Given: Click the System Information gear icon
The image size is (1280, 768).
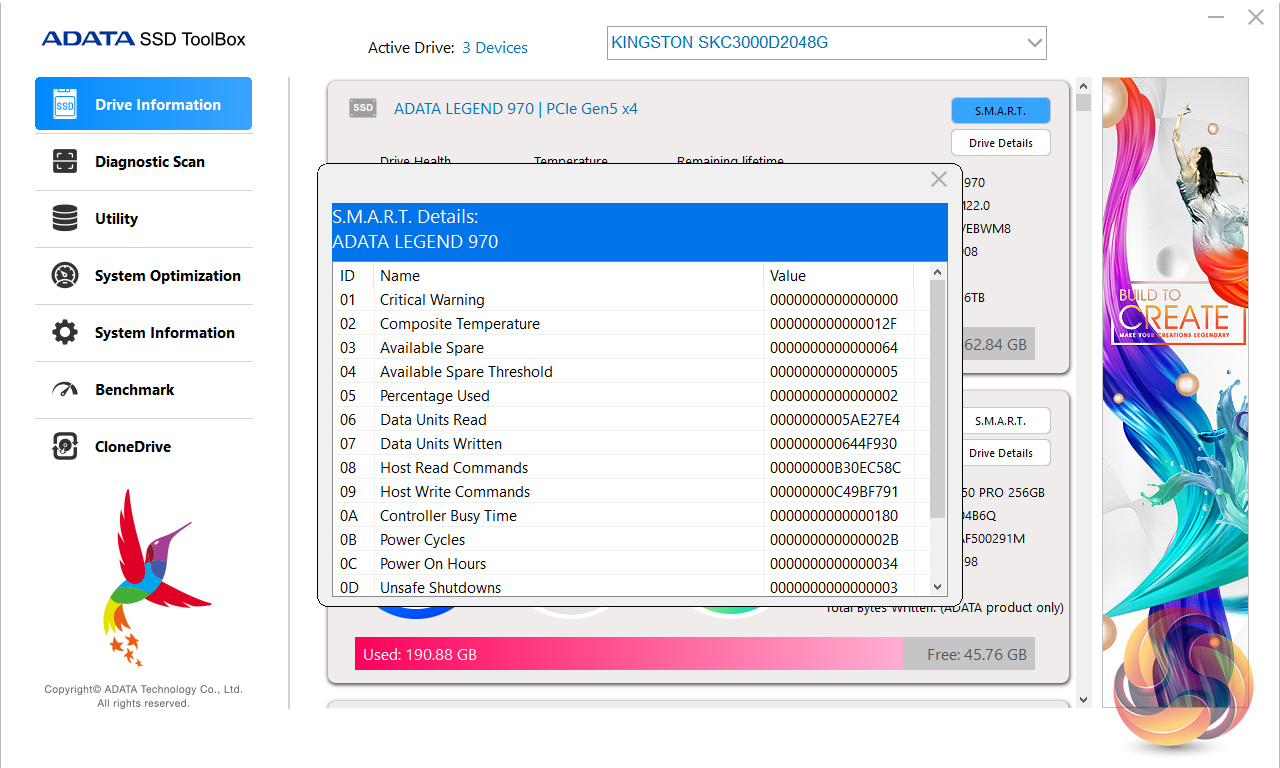Looking at the screenshot, I should [64, 332].
